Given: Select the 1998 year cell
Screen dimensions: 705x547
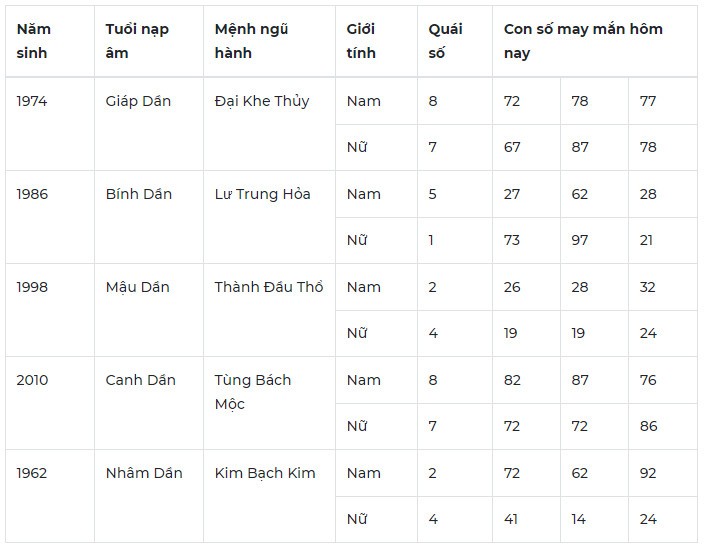Looking at the screenshot, I should tap(50, 310).
